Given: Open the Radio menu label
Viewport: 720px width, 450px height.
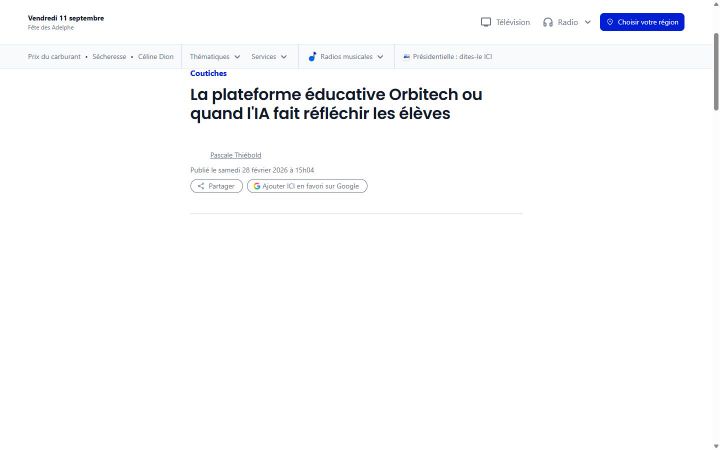Looking at the screenshot, I should pyautogui.click(x=568, y=22).
